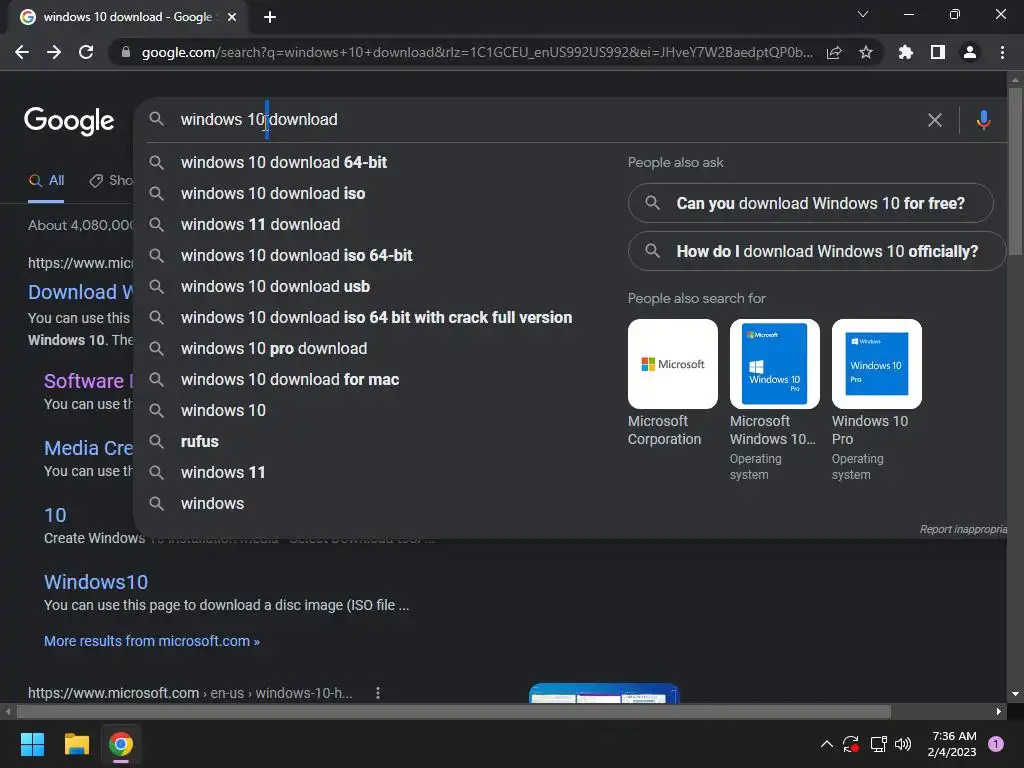
Task: Click the browser Forward arrow
Action: click(54, 52)
